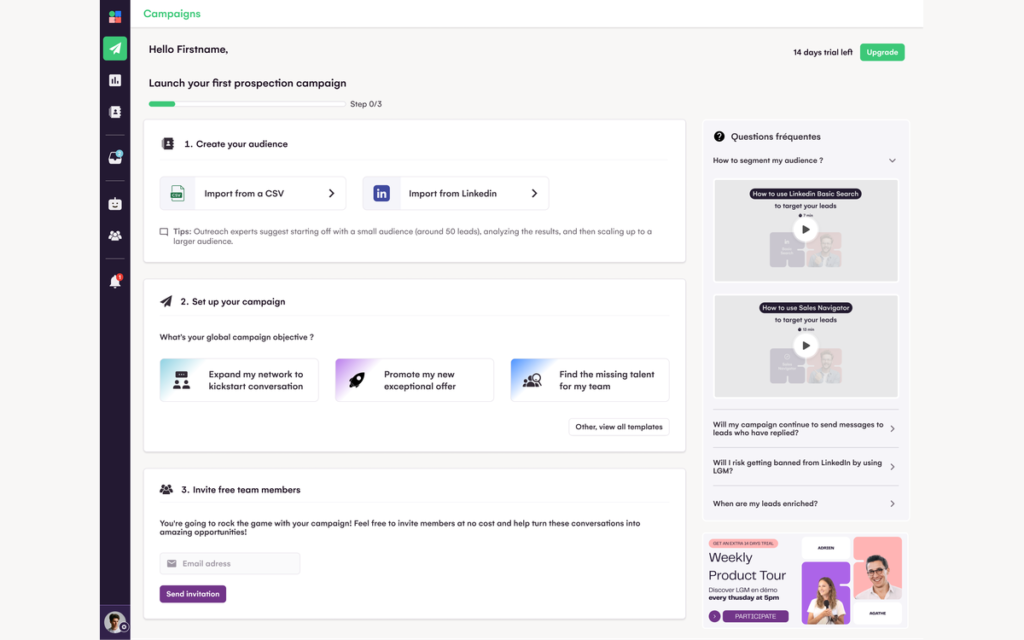Select Import from Linkedin option

pos(456,193)
